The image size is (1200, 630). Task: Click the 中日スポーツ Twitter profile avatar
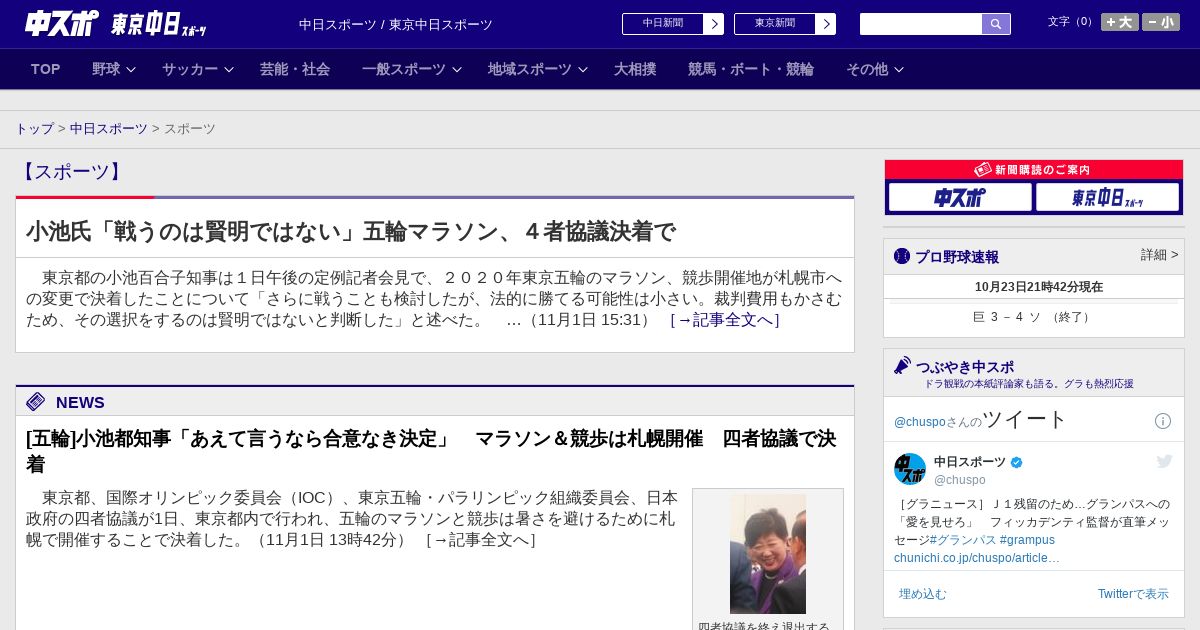910,469
